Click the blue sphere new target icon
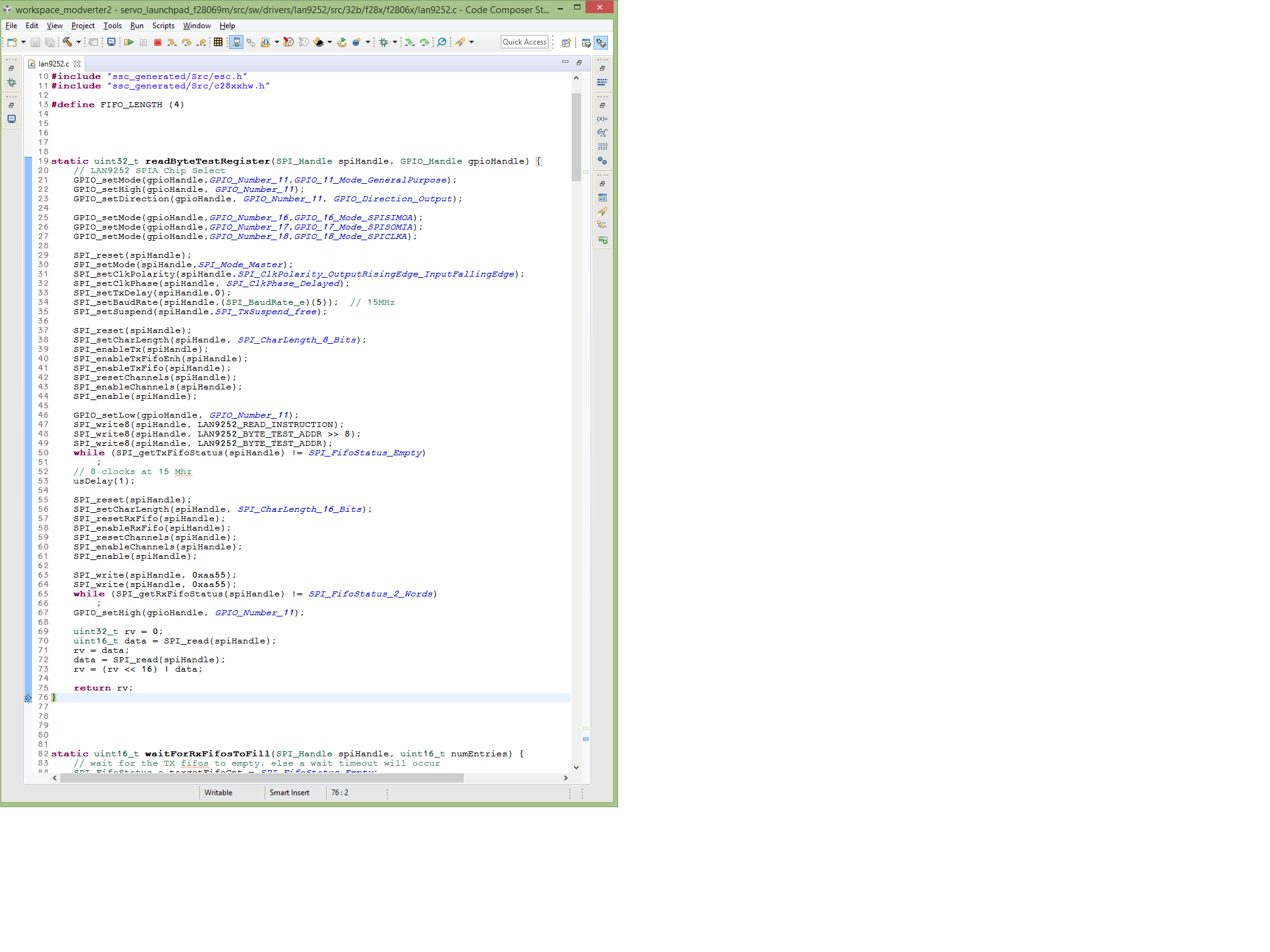Screen dimensions: 1270x952 (x=356, y=42)
